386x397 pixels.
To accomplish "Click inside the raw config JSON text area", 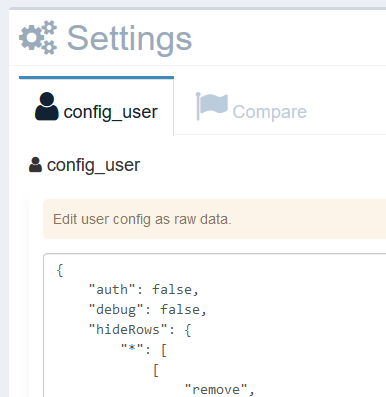I will [215, 325].
